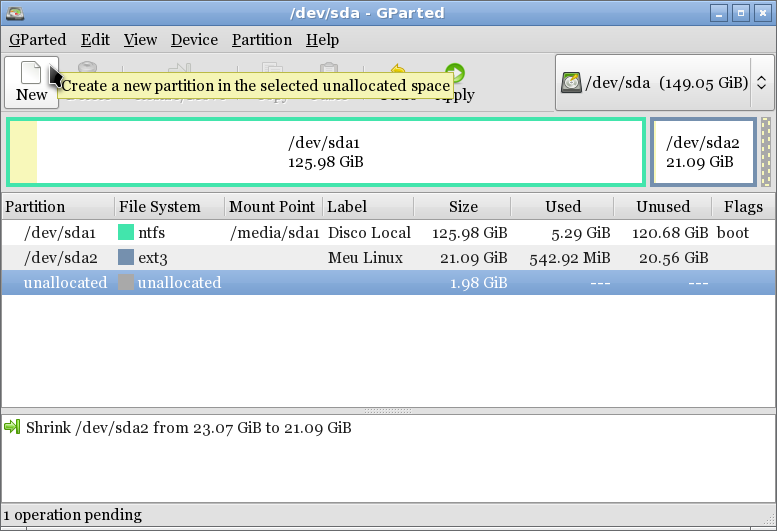This screenshot has width=777, height=531.
Task: Click the Mount Point column header
Action: click(274, 207)
